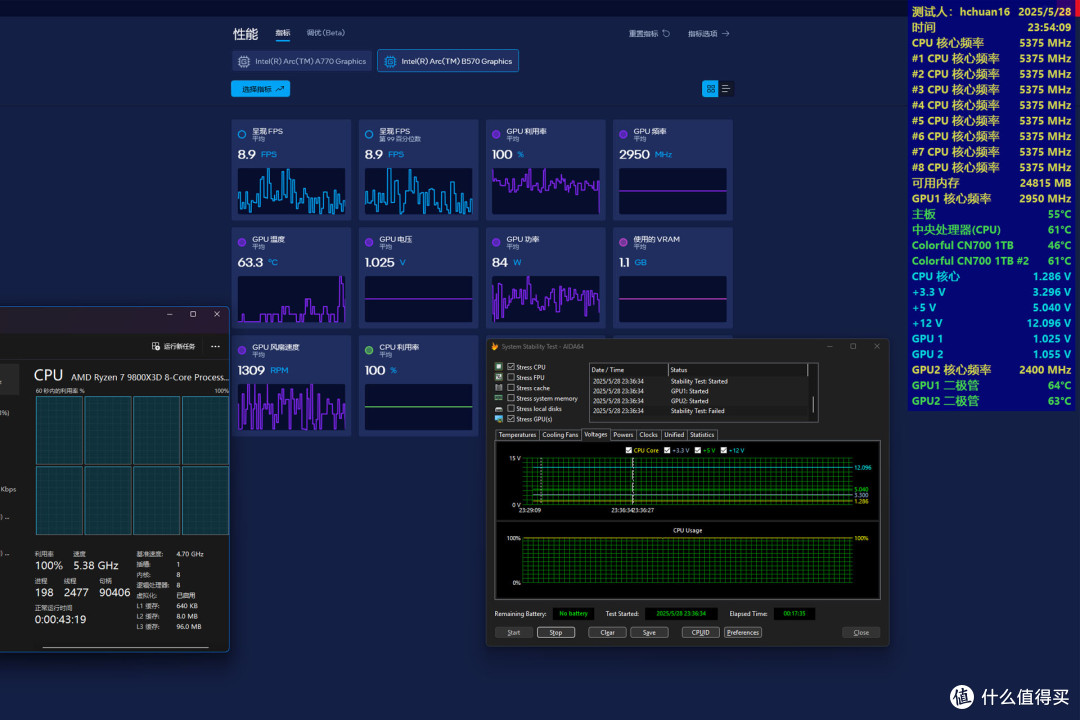Click the Stress CPU chip icon in AIDA64
The image size is (1080, 720).
(499, 367)
